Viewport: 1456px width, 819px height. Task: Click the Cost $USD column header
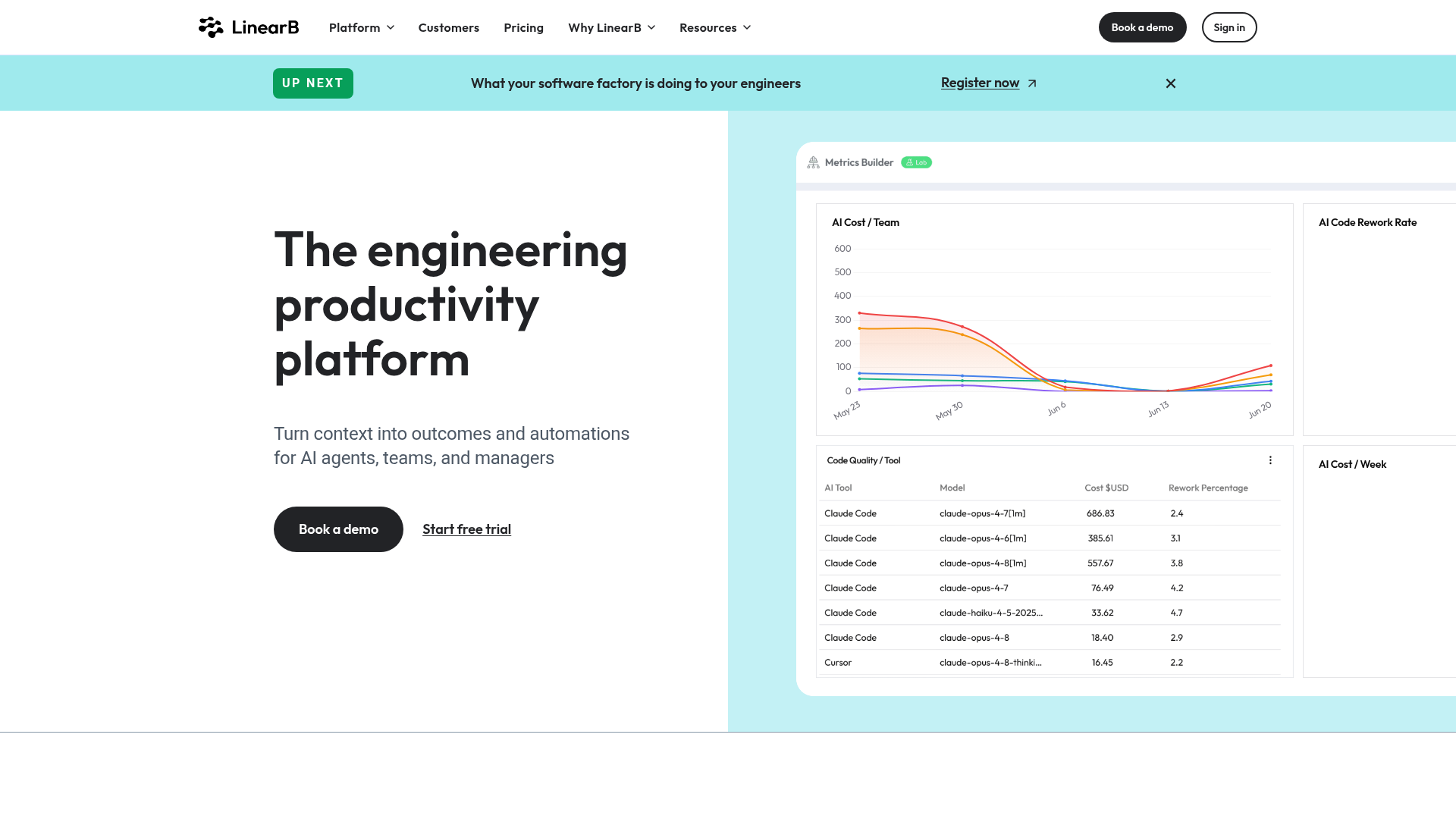[1106, 488]
